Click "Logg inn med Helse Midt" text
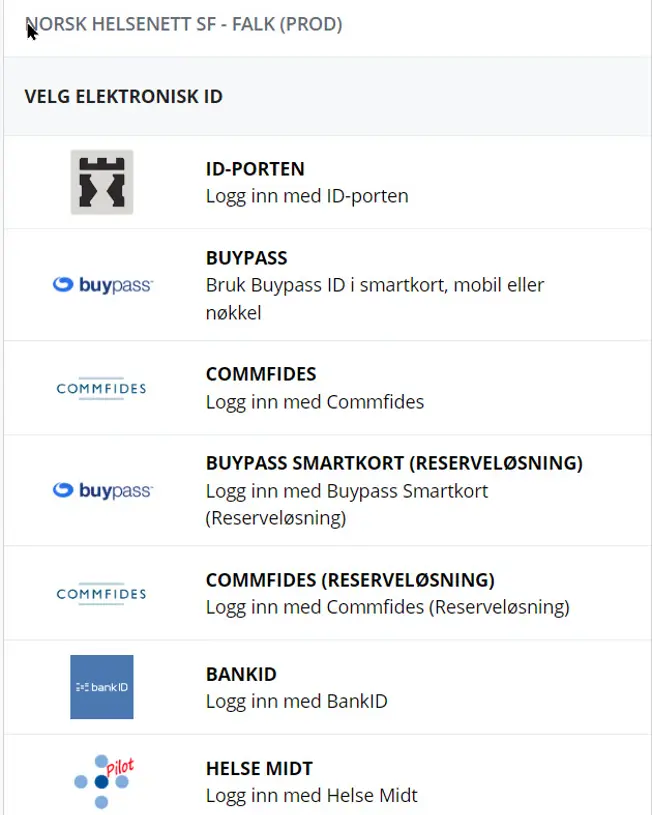 pyautogui.click(x=311, y=796)
